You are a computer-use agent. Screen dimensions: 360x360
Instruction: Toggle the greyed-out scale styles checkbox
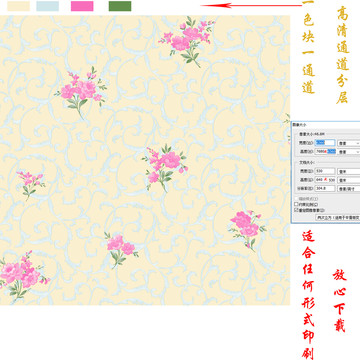[296, 199]
